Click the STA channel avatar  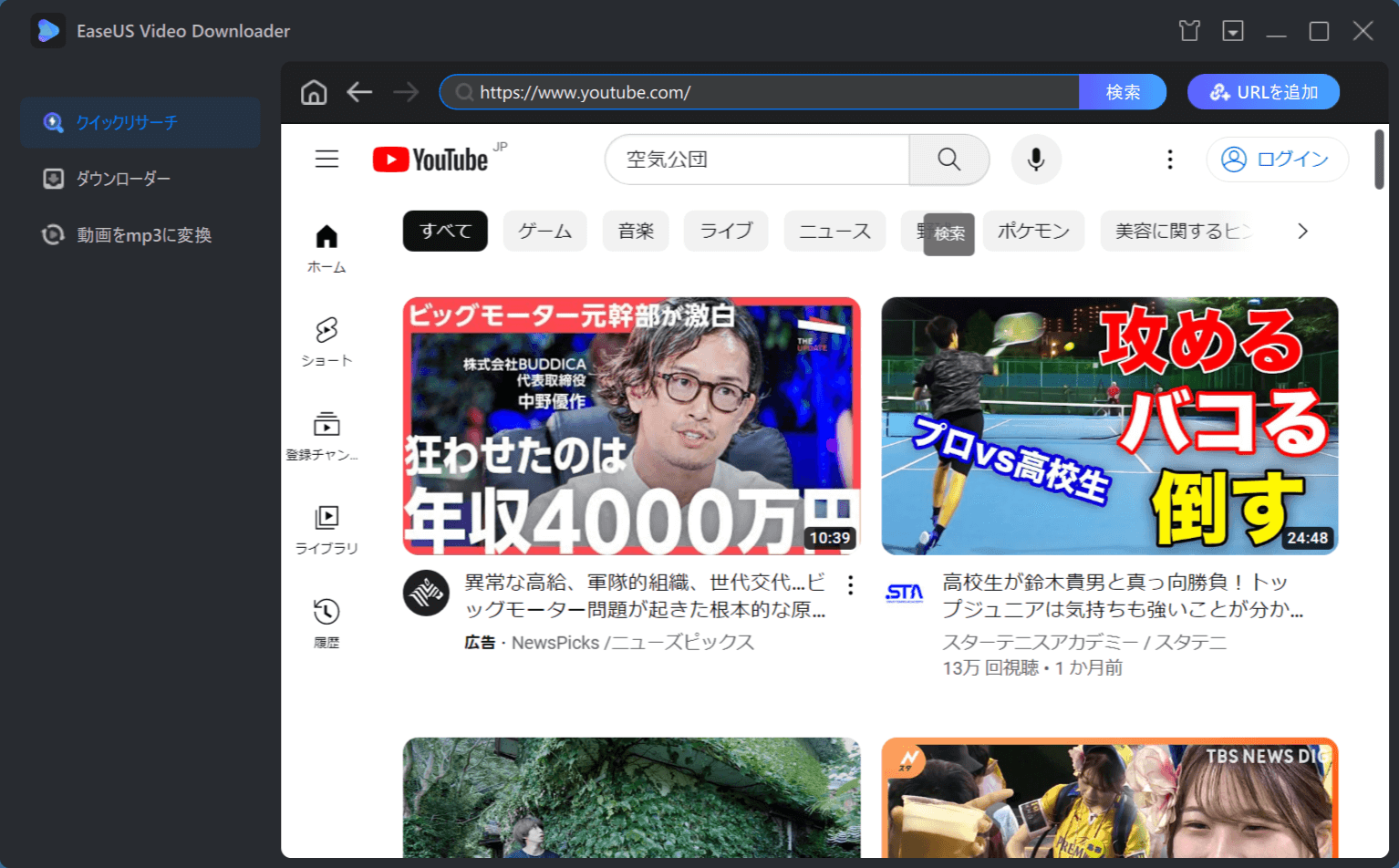pos(905,593)
